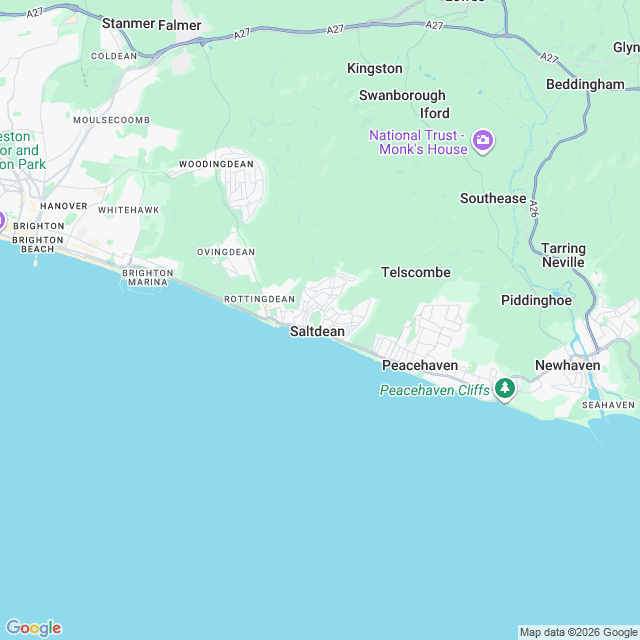Click the Tarring Neville label
Screen dimensions: 640x640
pyautogui.click(x=563, y=255)
